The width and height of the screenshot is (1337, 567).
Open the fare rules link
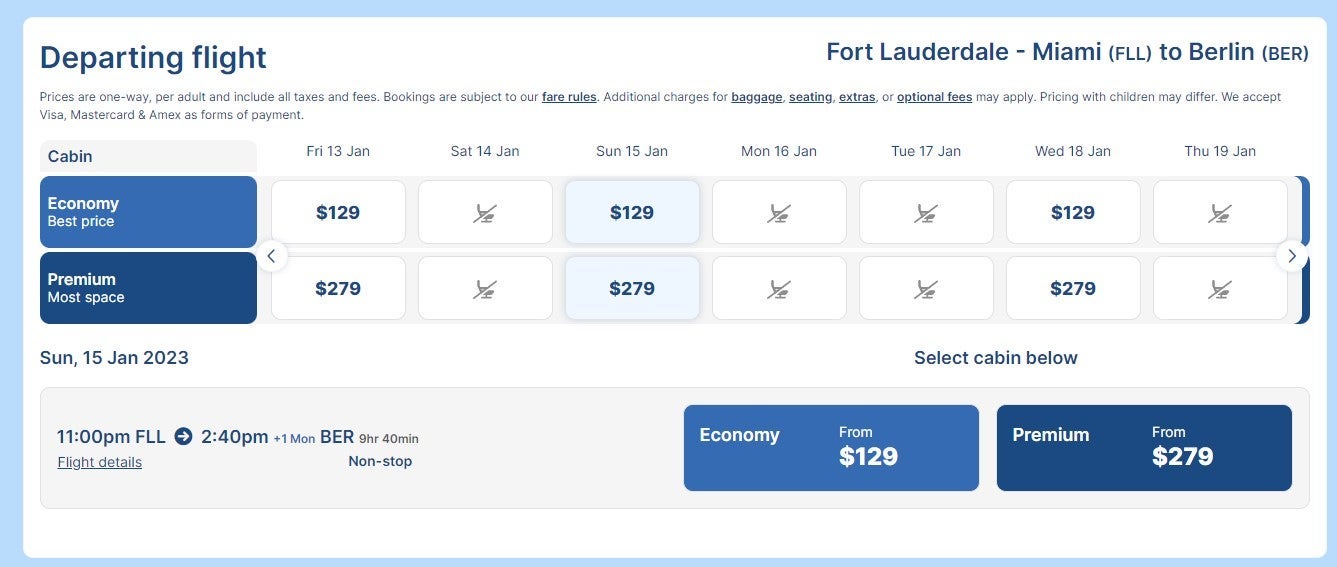click(569, 97)
